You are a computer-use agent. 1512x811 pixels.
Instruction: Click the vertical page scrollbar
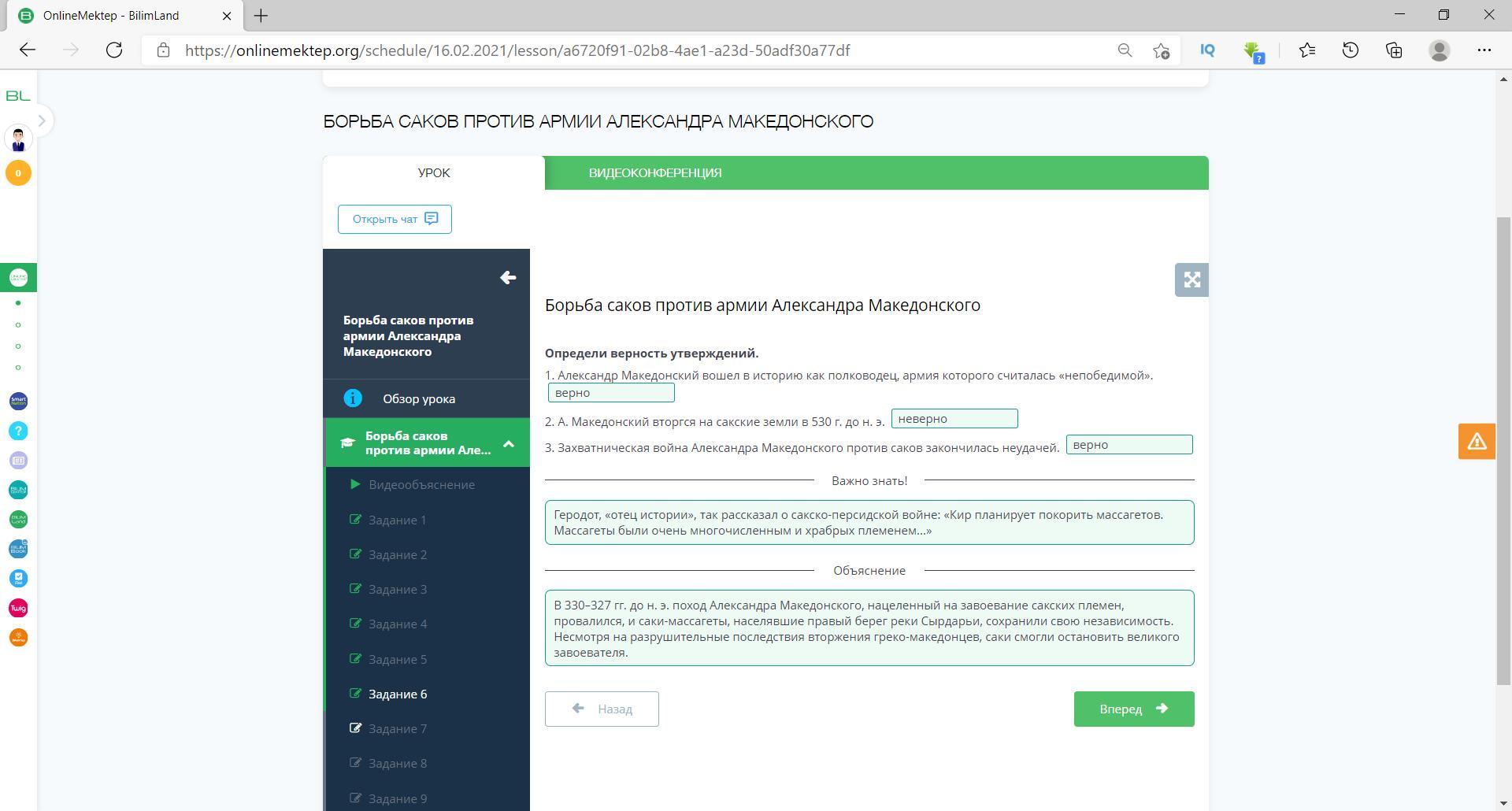[x=1503, y=450]
